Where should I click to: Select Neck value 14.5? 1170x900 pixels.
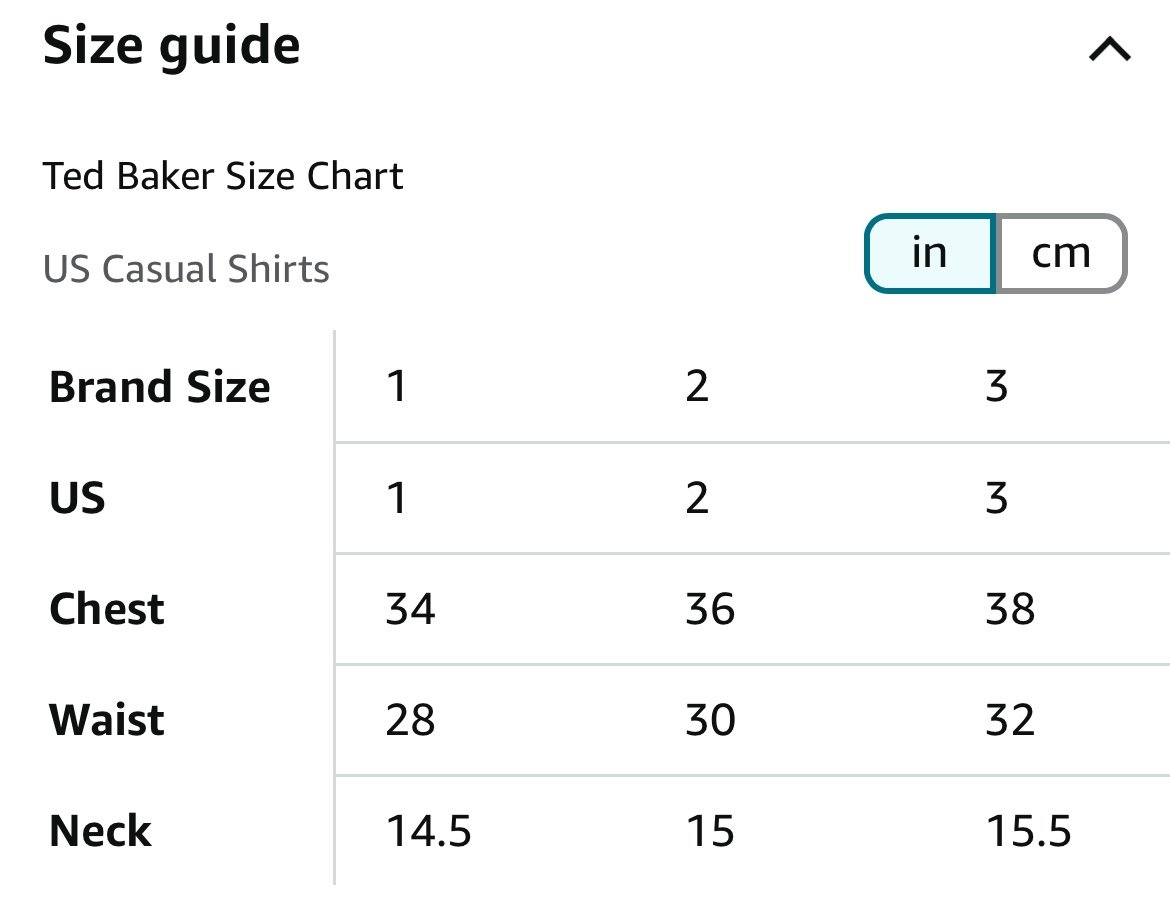tap(428, 831)
